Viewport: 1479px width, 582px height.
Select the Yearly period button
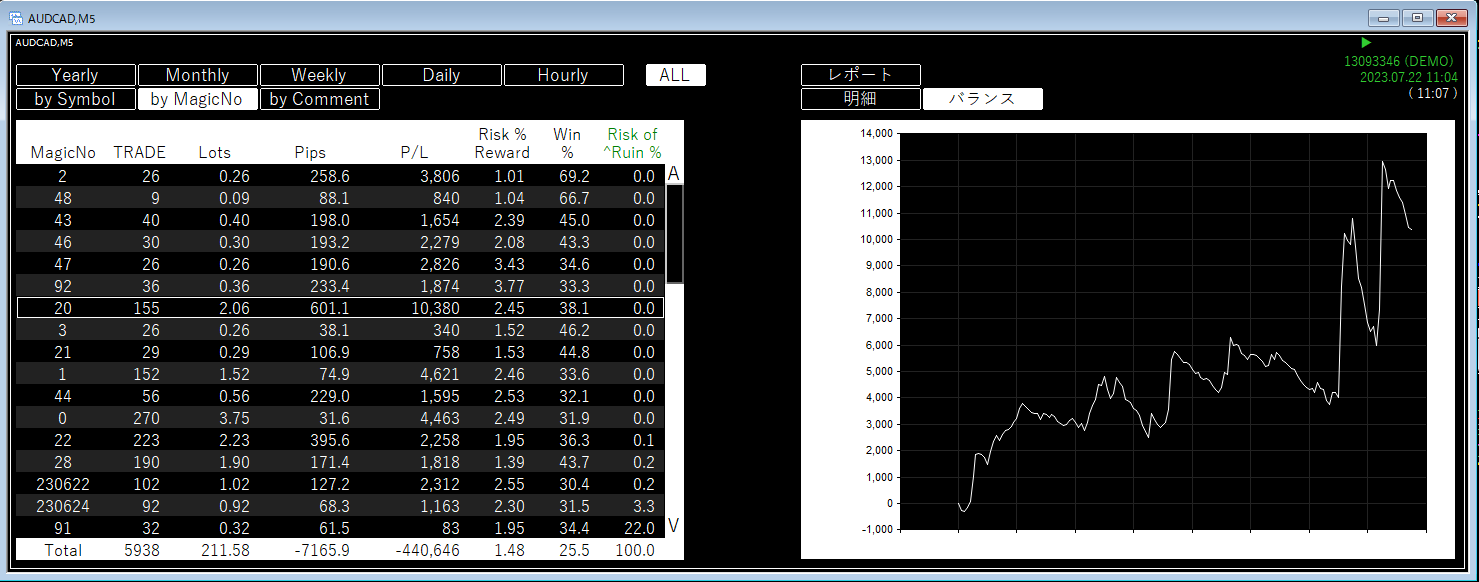[x=76, y=75]
